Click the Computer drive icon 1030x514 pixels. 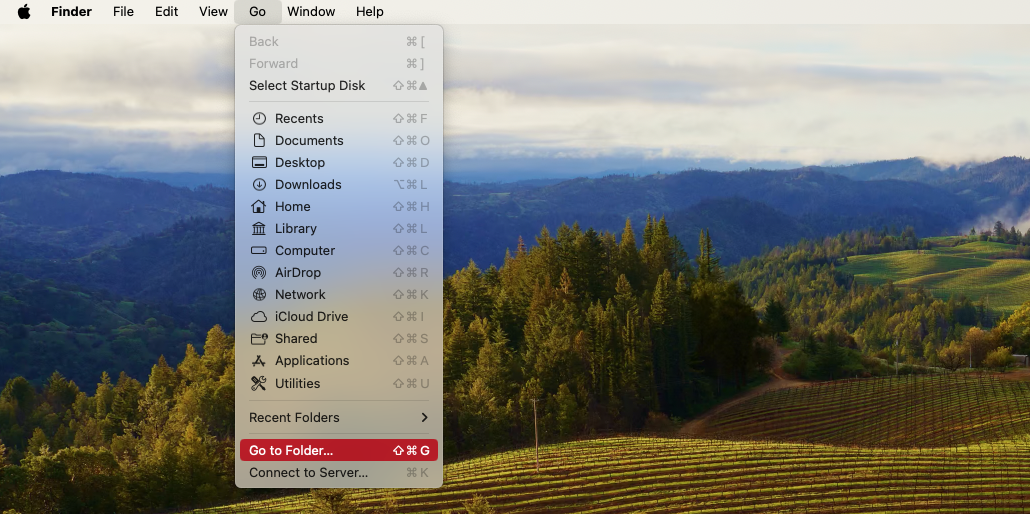coord(259,250)
